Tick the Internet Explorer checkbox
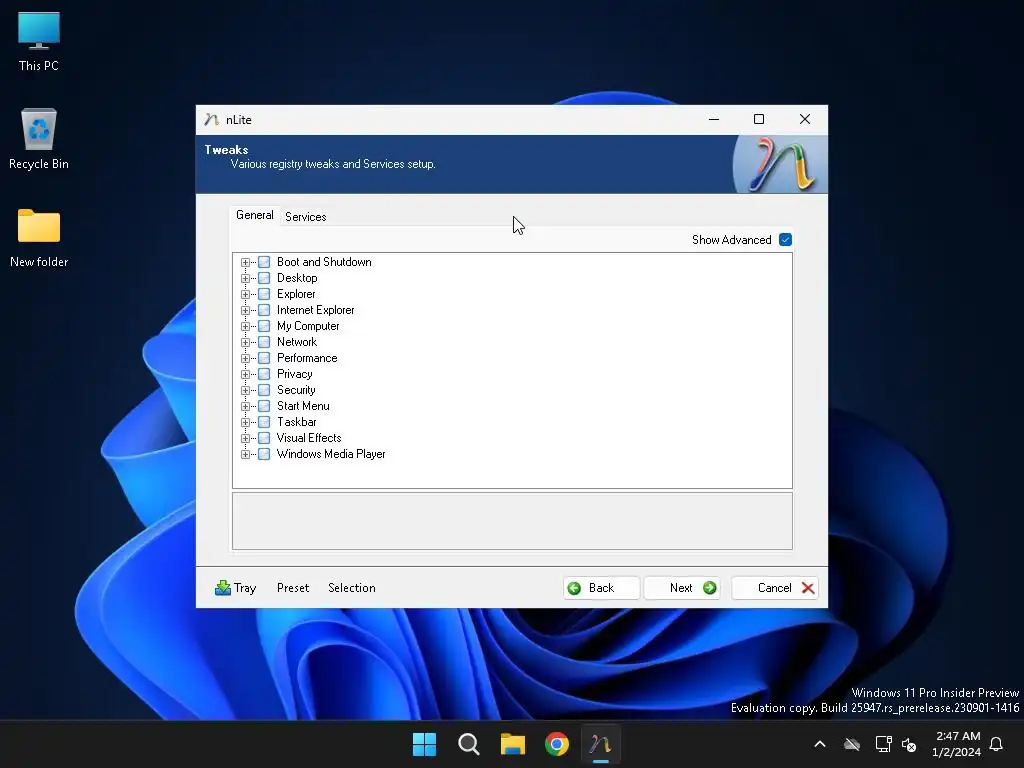The height and width of the screenshot is (768, 1024). (264, 310)
